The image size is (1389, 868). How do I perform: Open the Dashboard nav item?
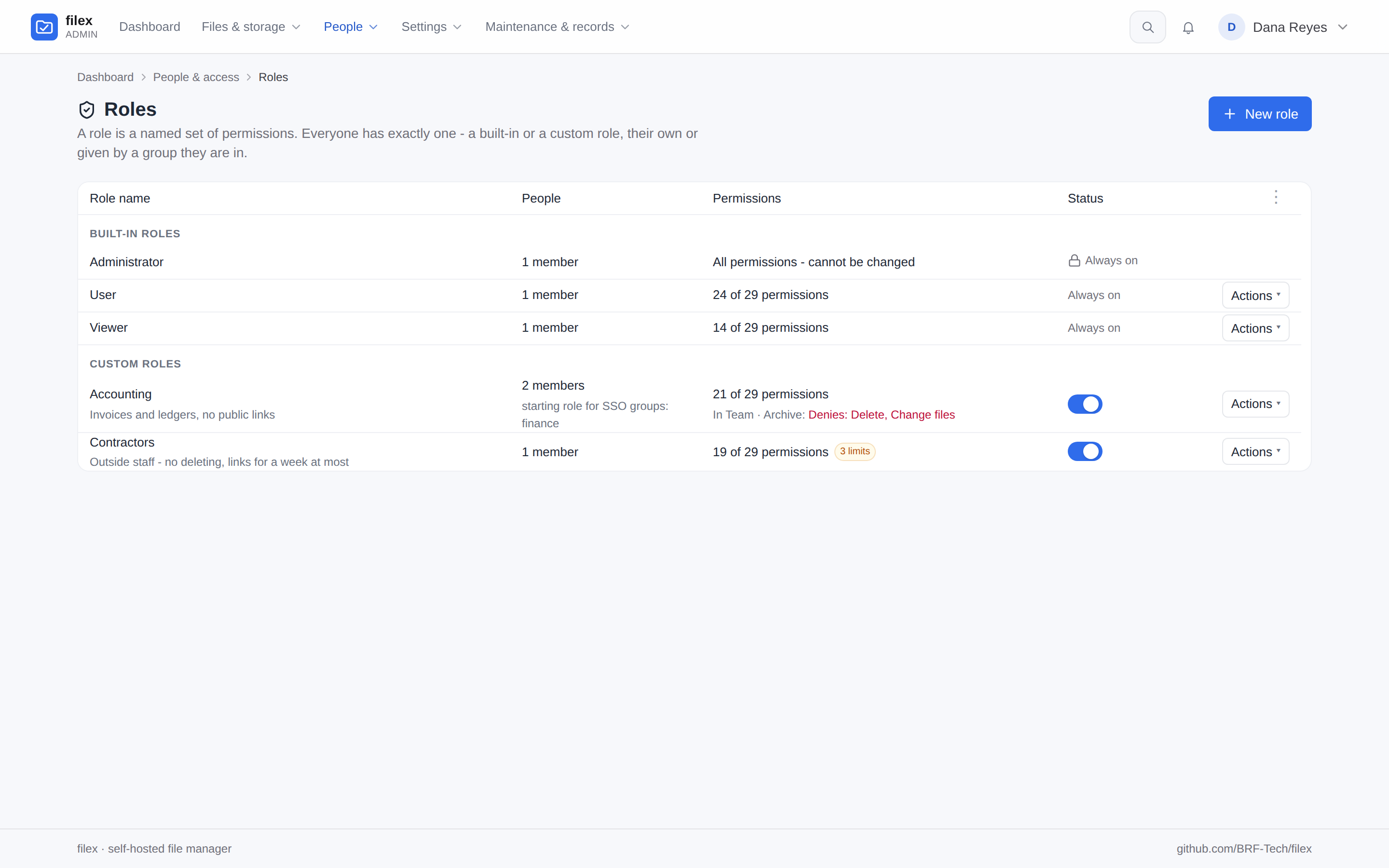click(x=149, y=27)
